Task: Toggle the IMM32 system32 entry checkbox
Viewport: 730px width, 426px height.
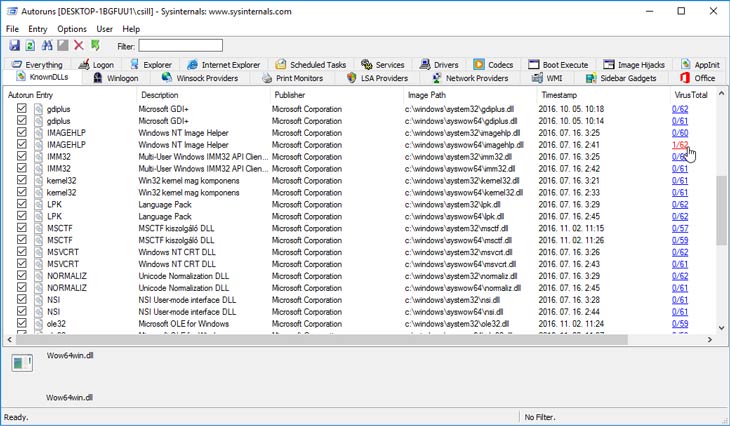Action: 21,156
